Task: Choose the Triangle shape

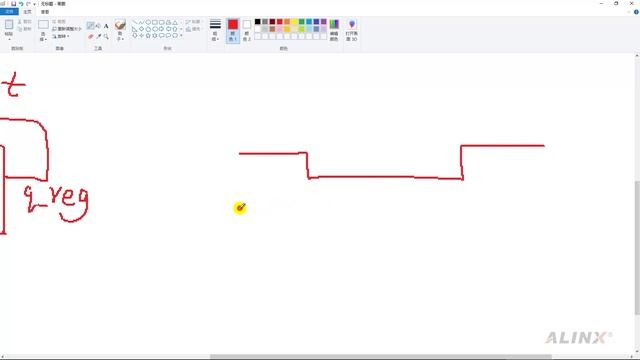Action: (x=175, y=22)
